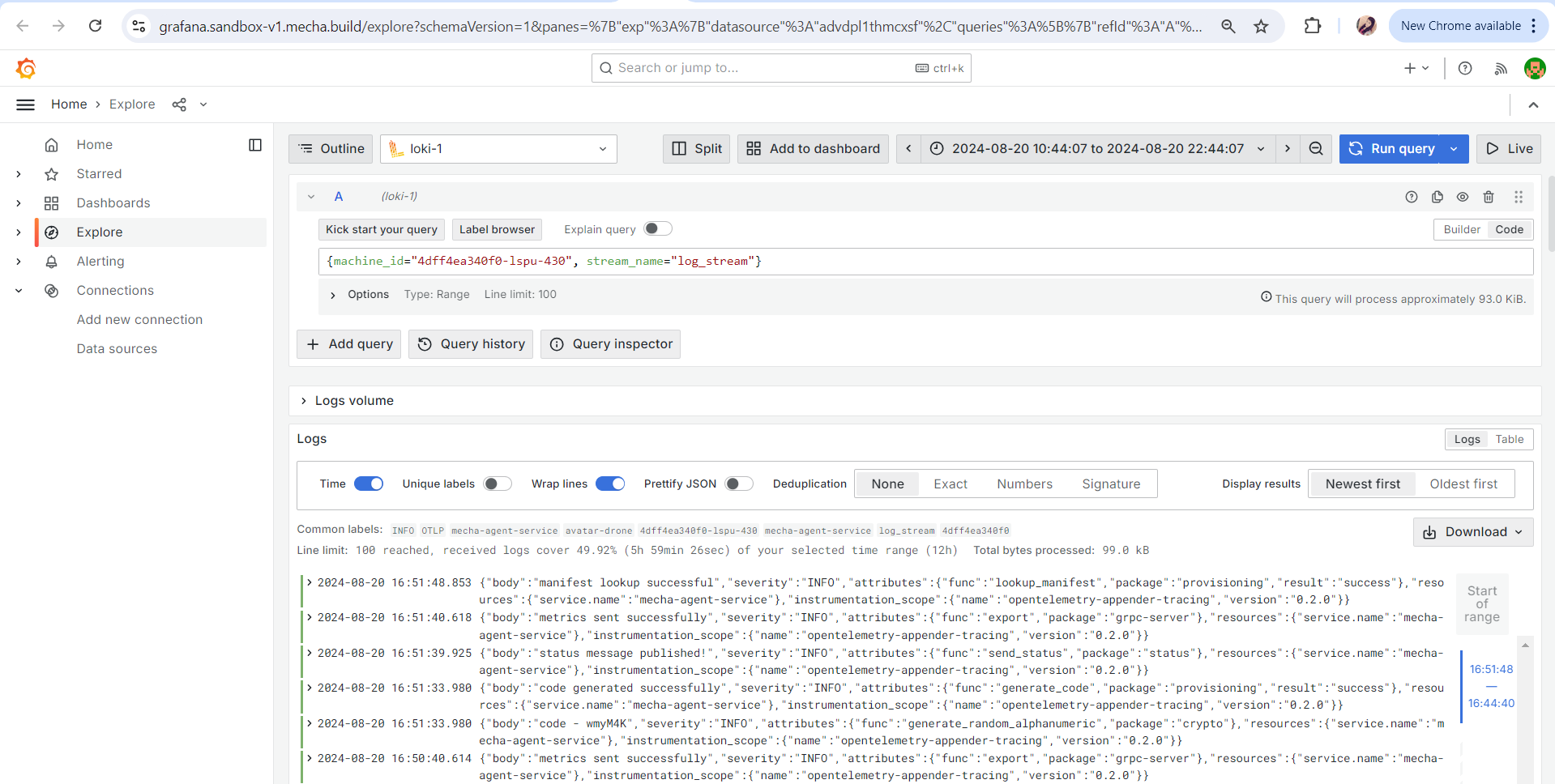The width and height of the screenshot is (1555, 784).
Task: Shift time range forward
Action: [1287, 149]
